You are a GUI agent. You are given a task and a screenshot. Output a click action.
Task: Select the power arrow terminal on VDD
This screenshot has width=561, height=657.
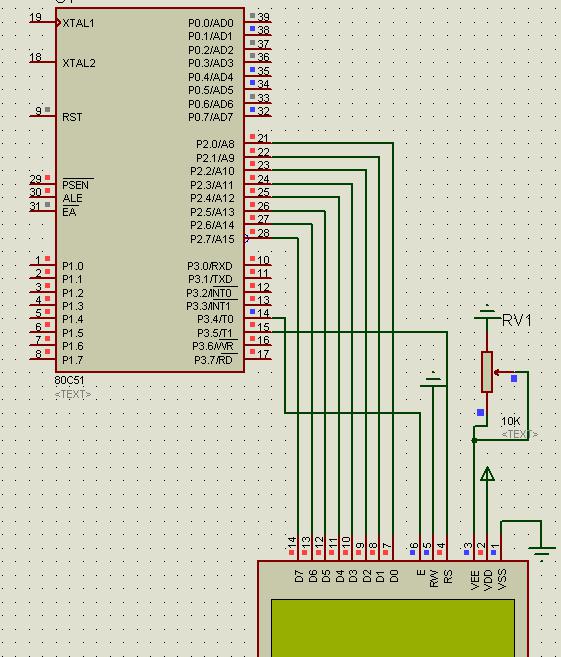click(487, 474)
